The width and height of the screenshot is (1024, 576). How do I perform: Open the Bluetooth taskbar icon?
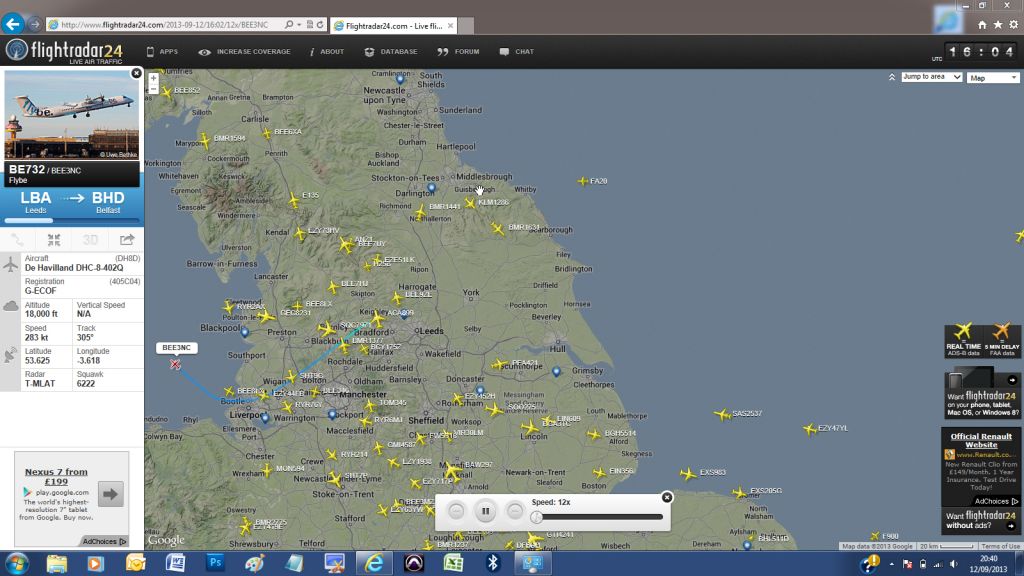coord(493,562)
